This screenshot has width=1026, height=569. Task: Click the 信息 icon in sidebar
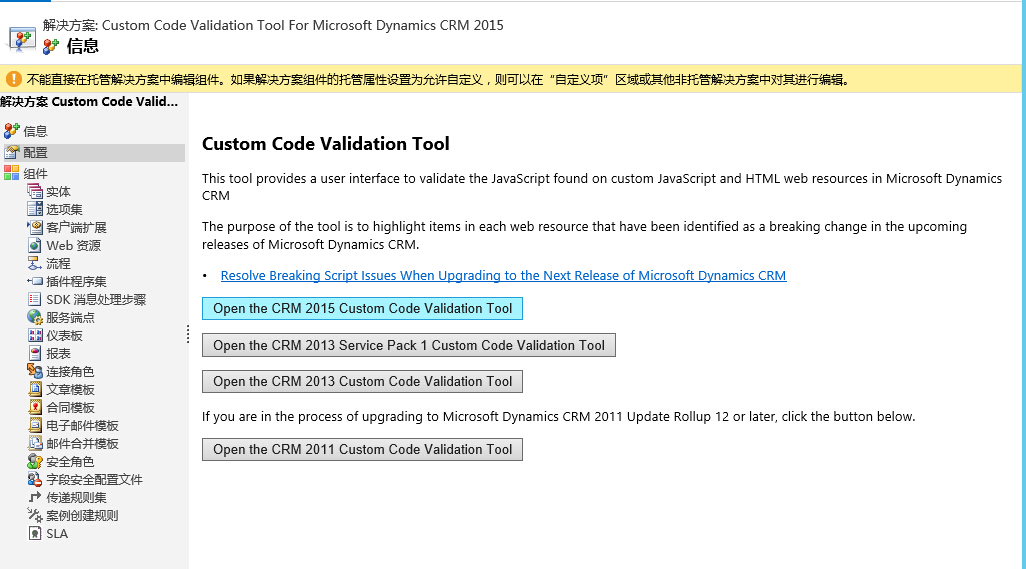coord(12,131)
